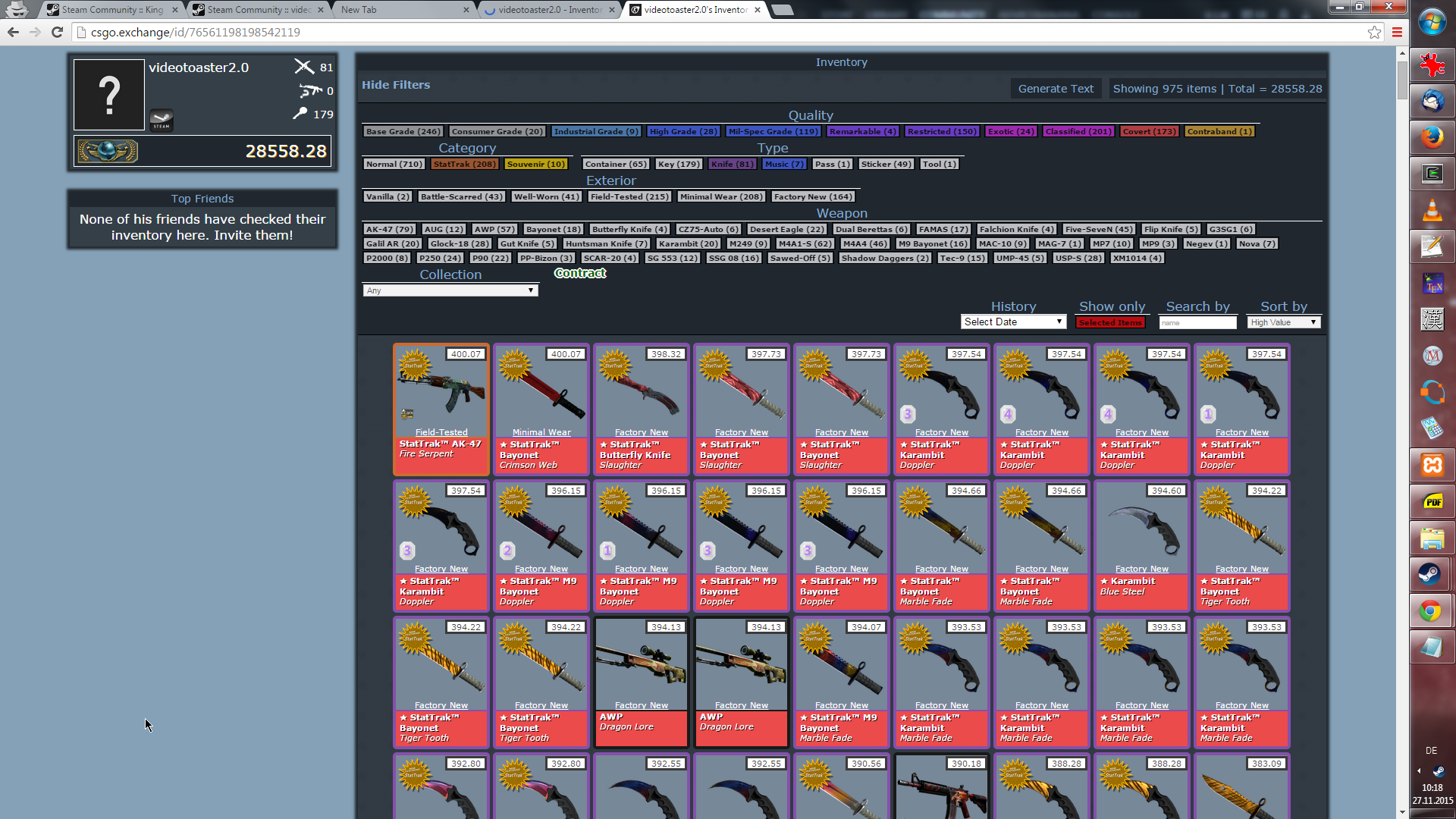Open the High Value sort dropdown
Image resolution: width=1456 pixels, height=819 pixels.
[1284, 322]
